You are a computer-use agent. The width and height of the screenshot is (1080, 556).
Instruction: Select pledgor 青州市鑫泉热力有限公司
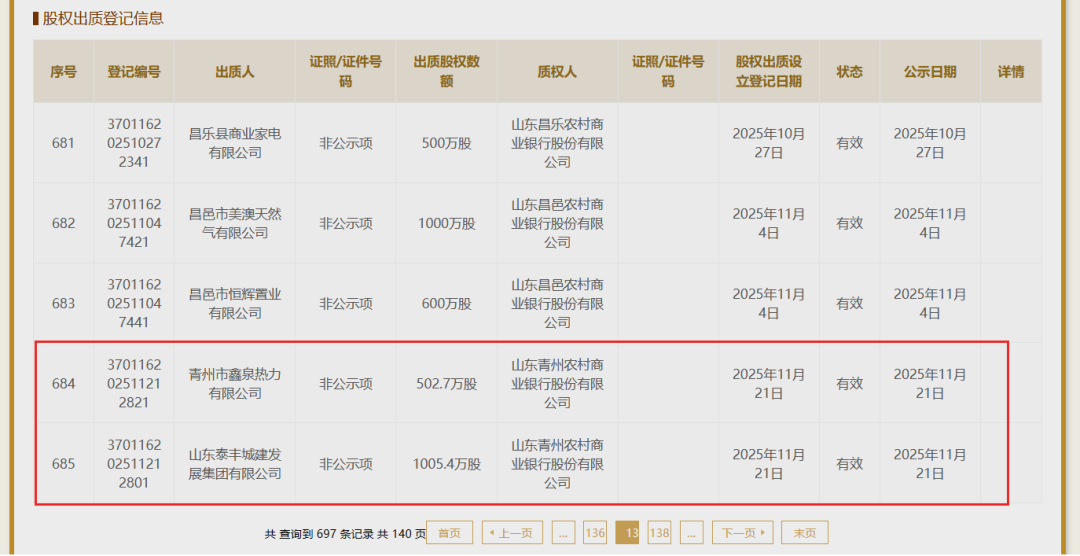click(x=235, y=383)
